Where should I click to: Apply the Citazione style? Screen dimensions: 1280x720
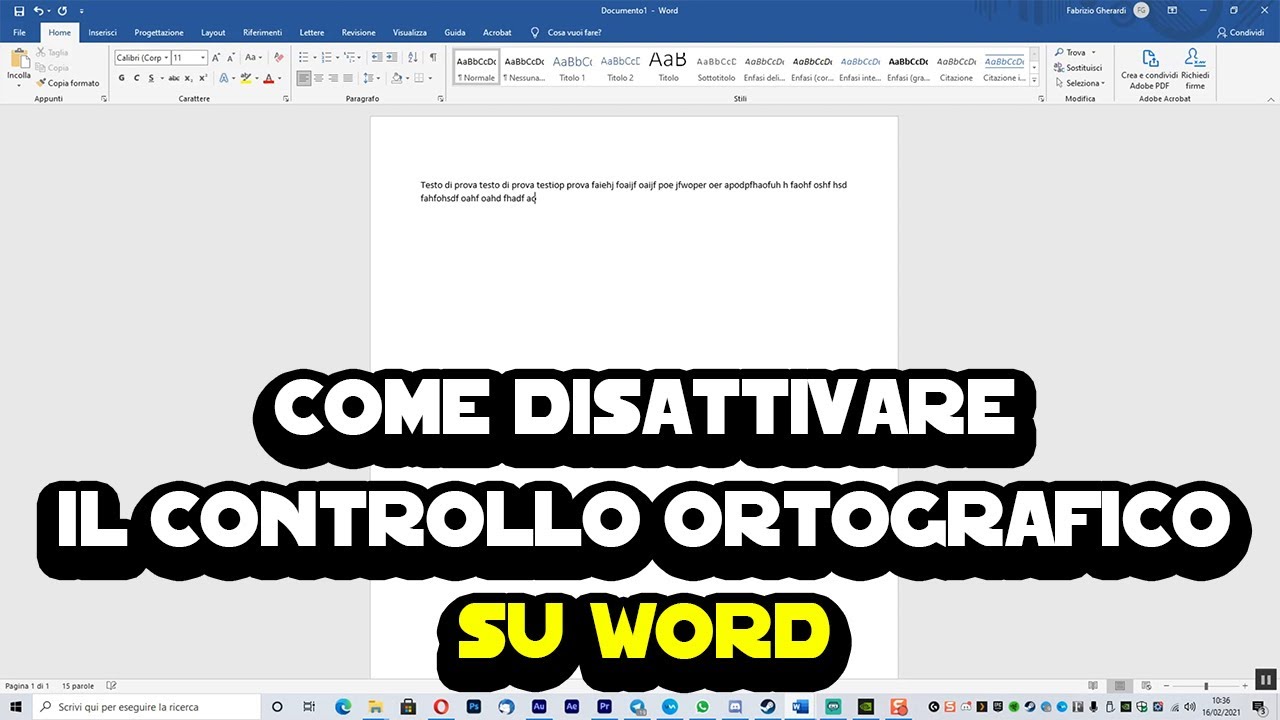click(x=956, y=67)
